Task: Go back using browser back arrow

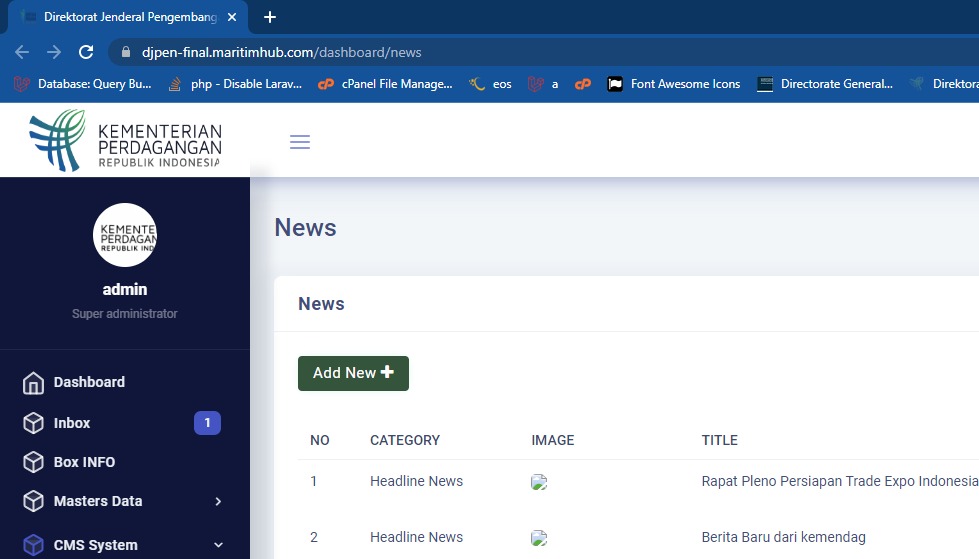Action: pyautogui.click(x=22, y=52)
